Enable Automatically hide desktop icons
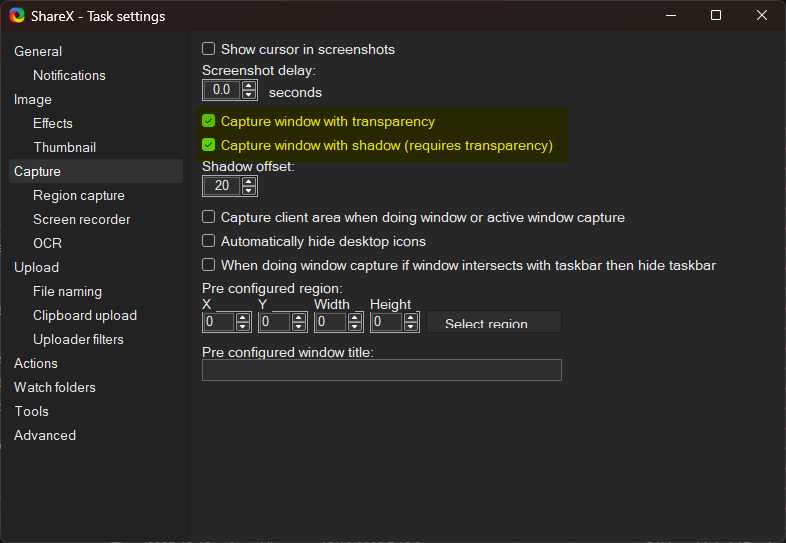This screenshot has height=543, width=786. [209, 241]
